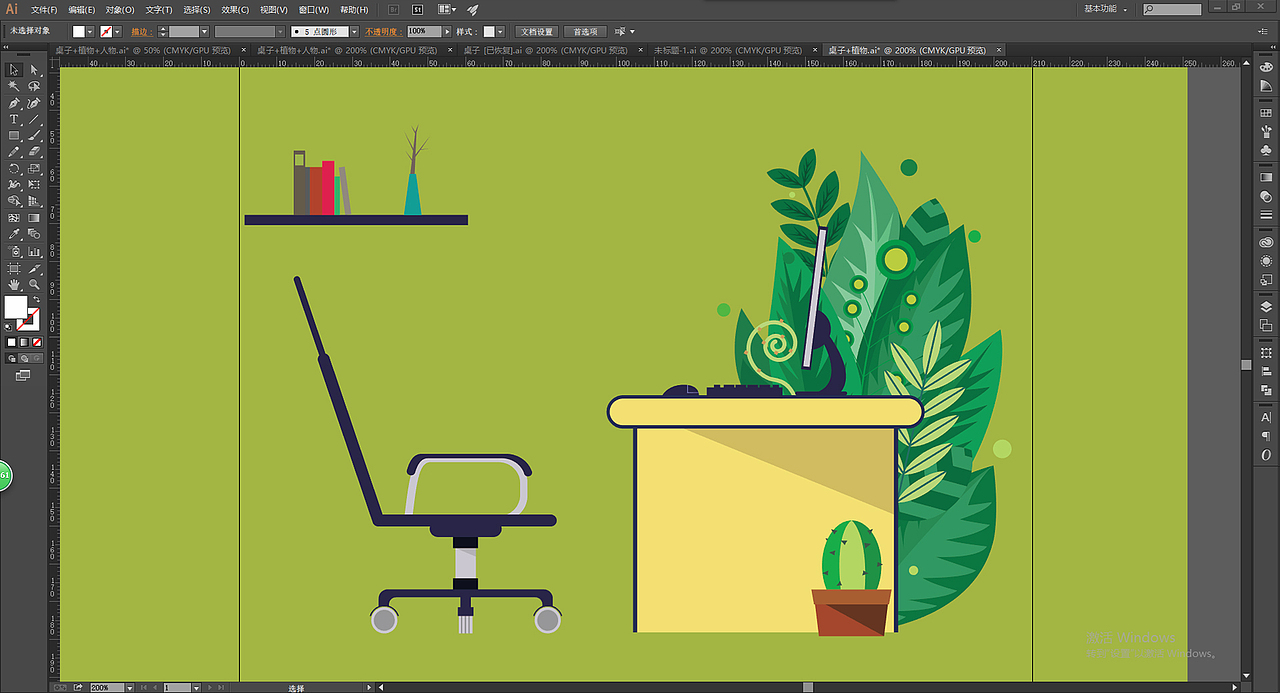Select the Gradient tool
Image resolution: width=1280 pixels, height=693 pixels.
coord(33,217)
